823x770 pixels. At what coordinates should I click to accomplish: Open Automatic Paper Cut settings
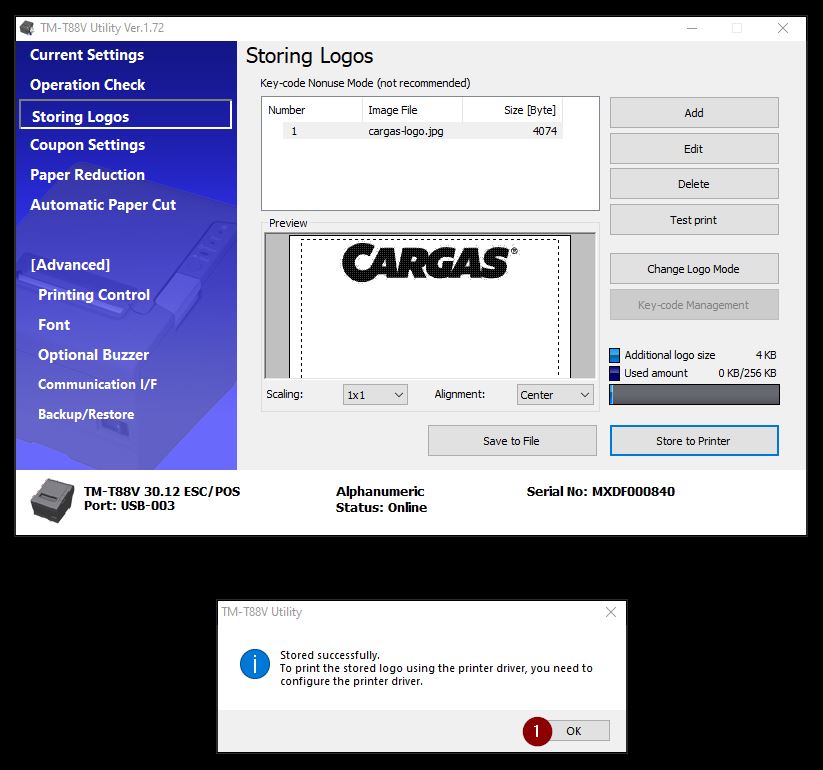pyautogui.click(x=103, y=205)
